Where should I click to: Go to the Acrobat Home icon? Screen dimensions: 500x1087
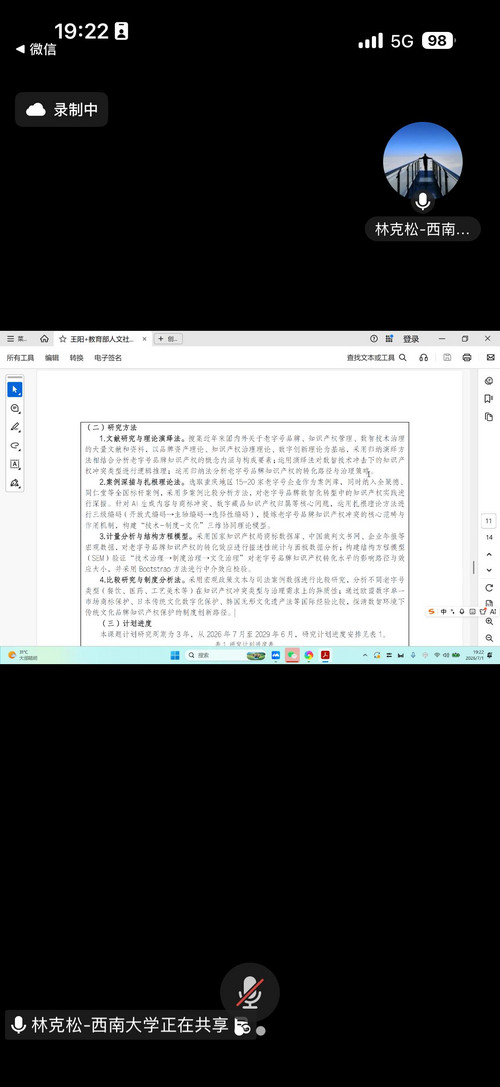(44, 339)
